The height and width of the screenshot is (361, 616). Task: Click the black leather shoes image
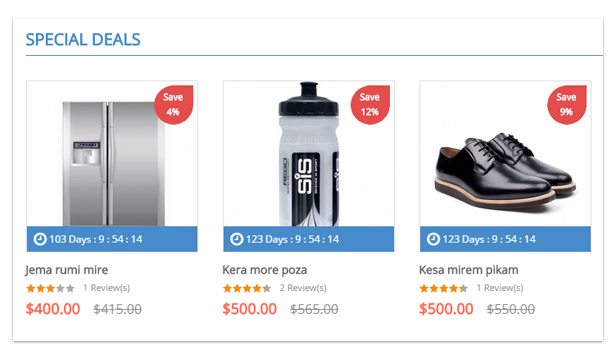pos(505,154)
